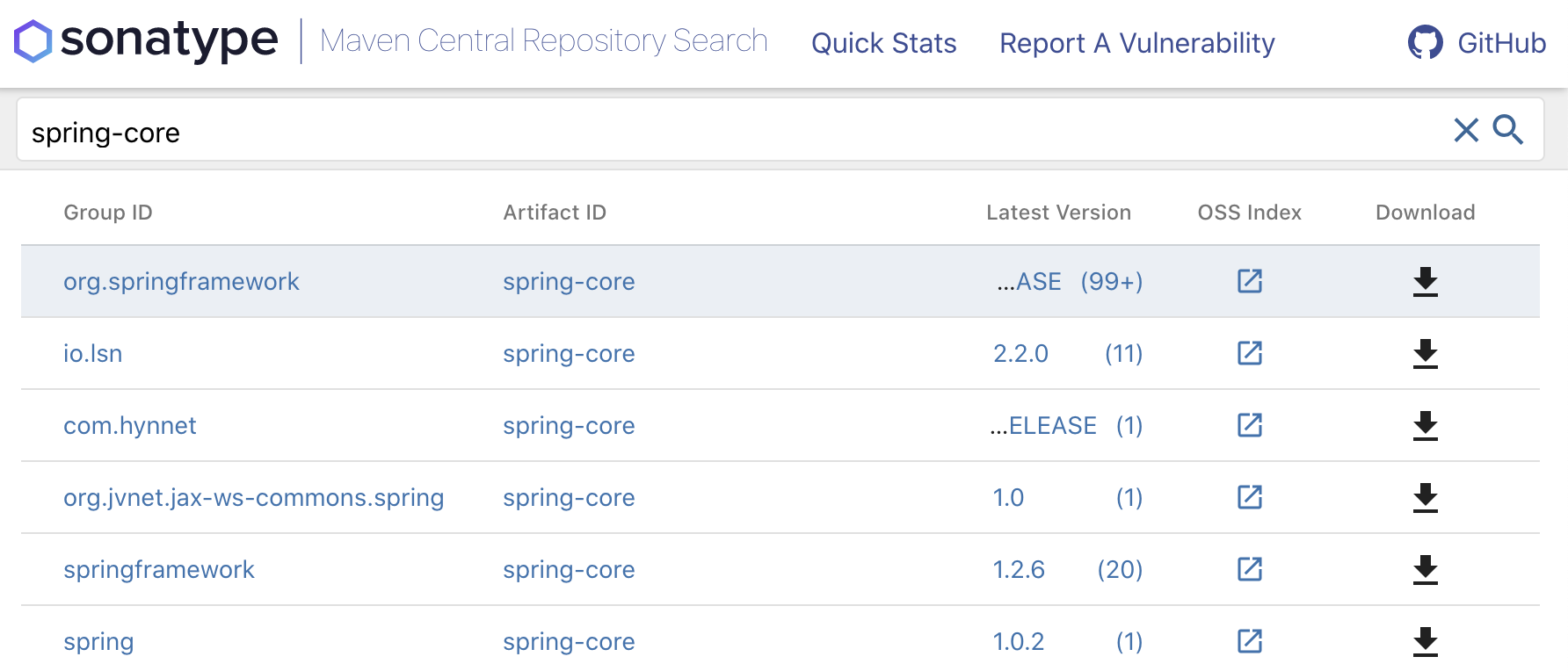Show the (1) version count for spring row

click(1129, 641)
